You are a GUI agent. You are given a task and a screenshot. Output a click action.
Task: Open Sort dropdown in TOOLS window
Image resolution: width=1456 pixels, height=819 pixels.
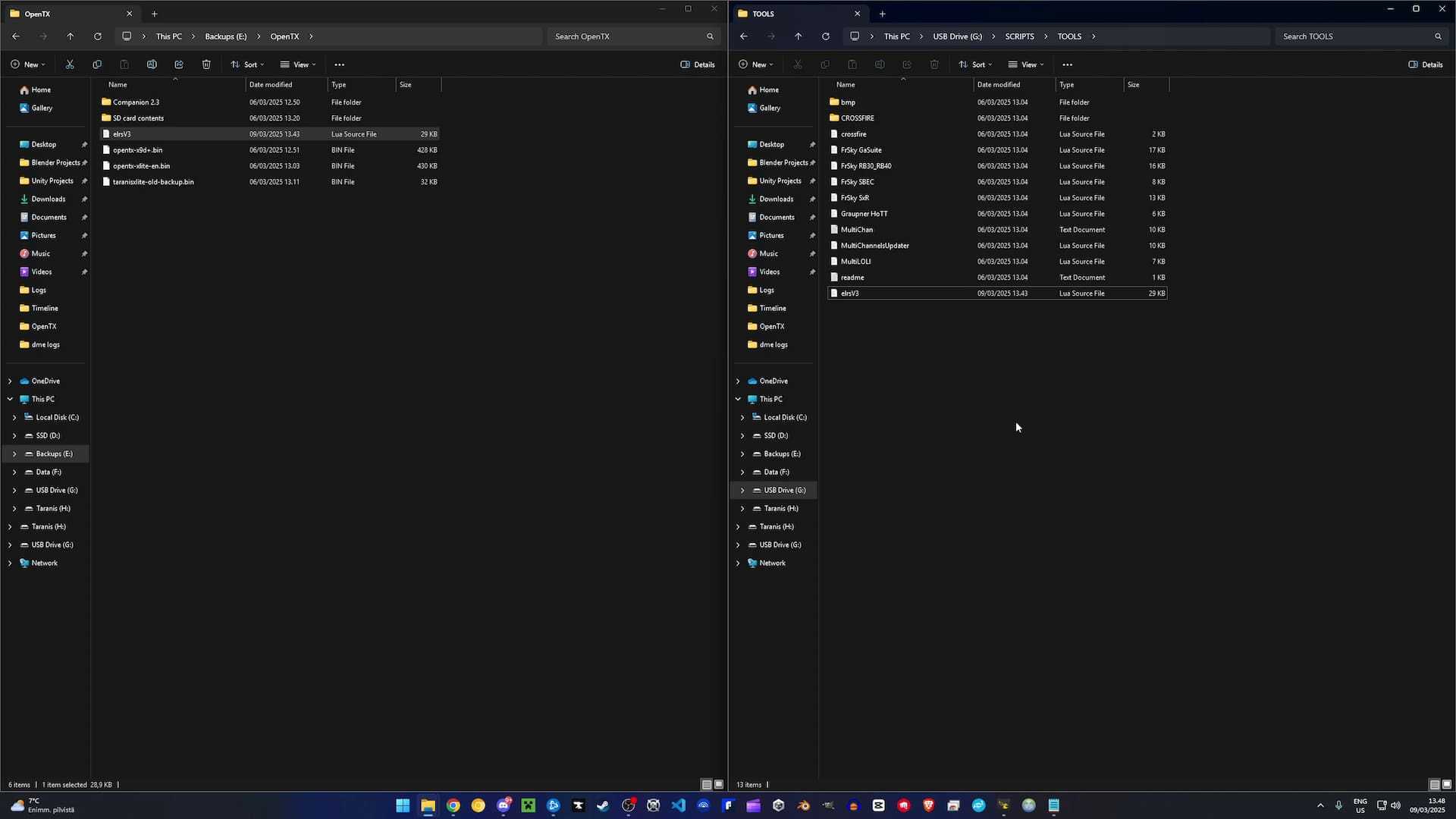pos(976,64)
